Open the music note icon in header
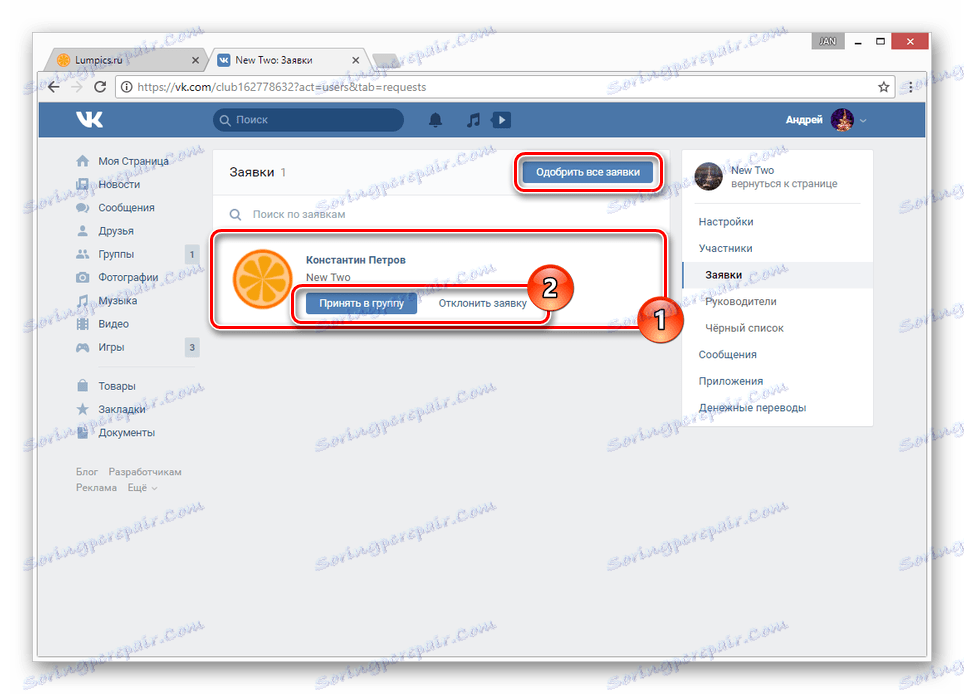Screen dimensions: 964x694 click(473, 120)
